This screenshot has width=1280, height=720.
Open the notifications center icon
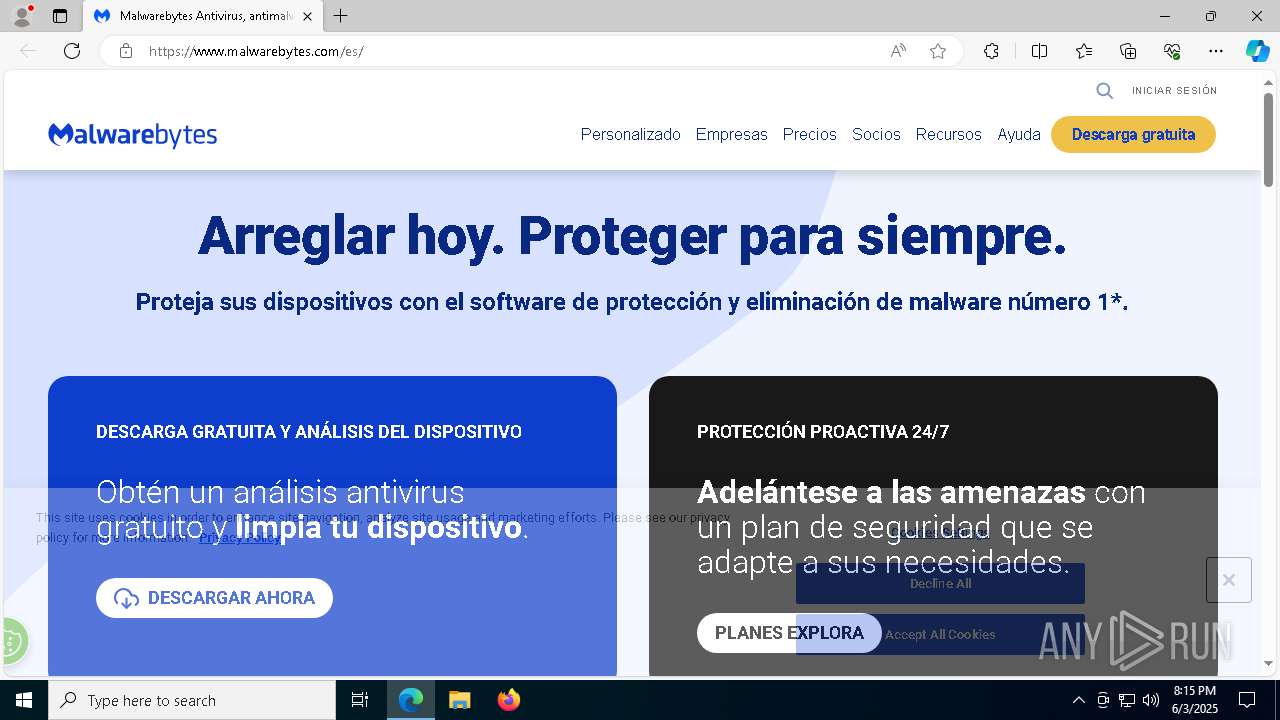pos(1247,700)
